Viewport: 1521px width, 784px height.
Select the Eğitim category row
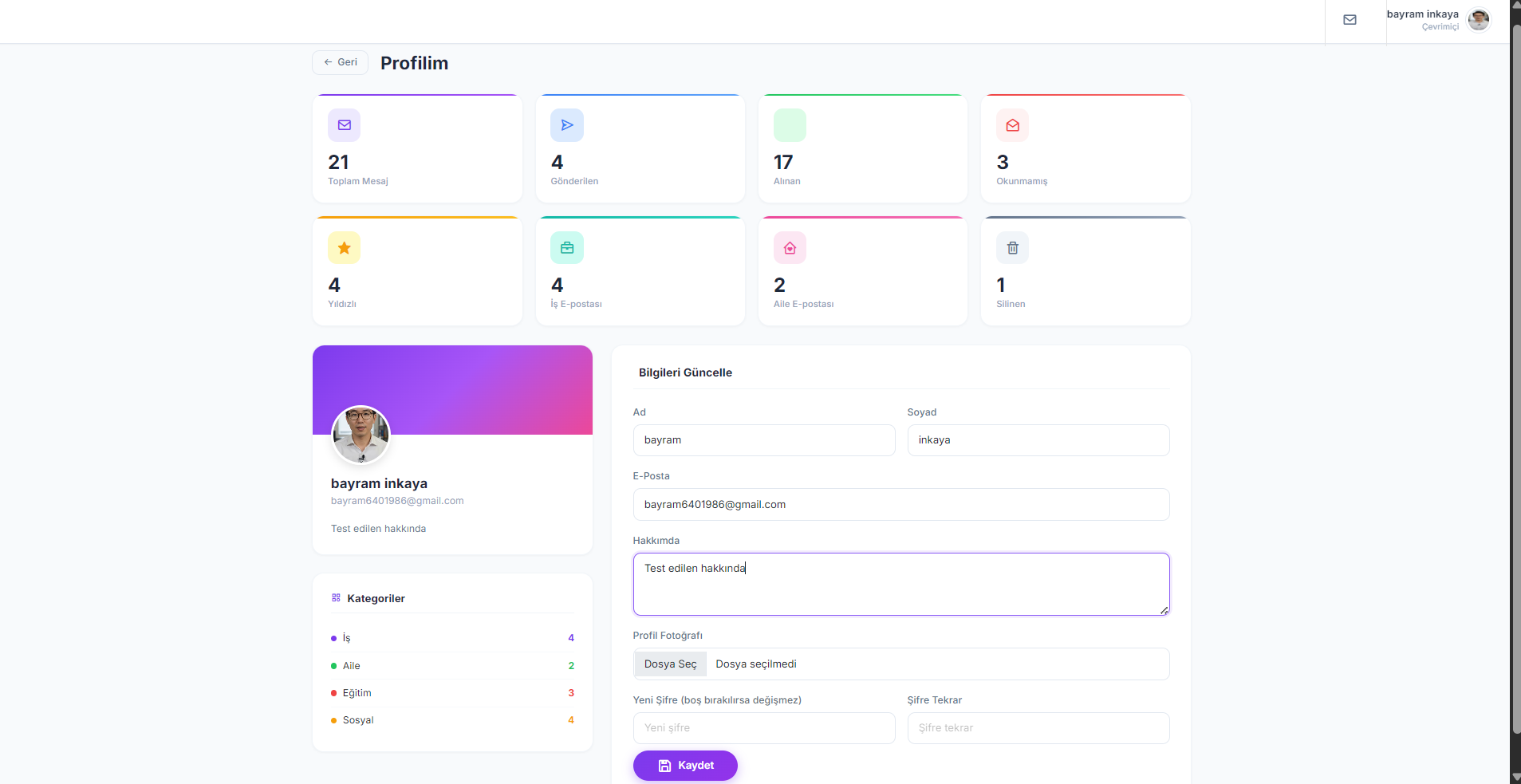point(452,693)
